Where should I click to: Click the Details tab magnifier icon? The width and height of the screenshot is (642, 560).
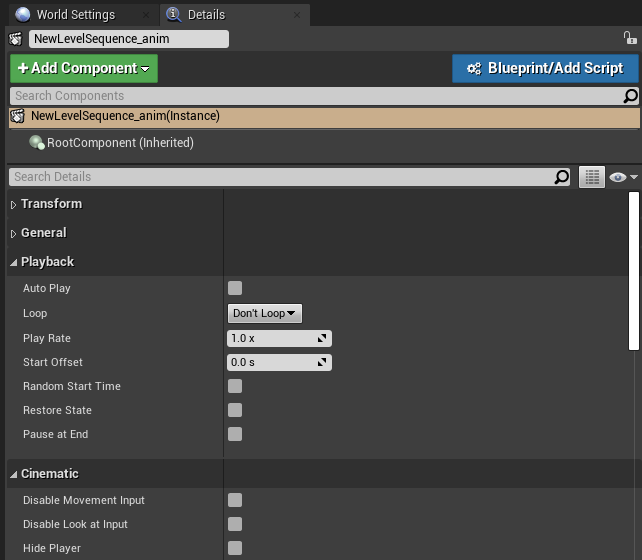[174, 15]
